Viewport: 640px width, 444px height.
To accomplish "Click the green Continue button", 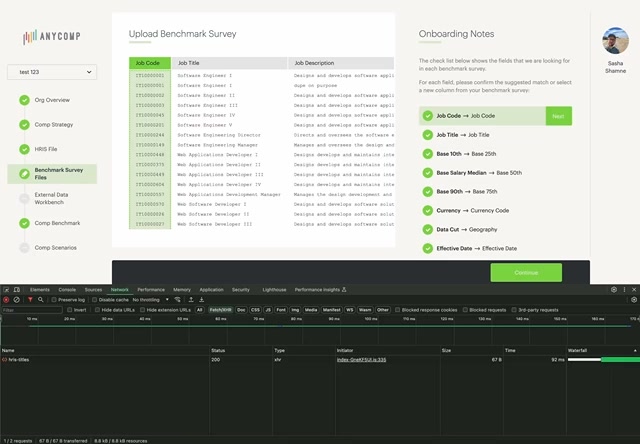I will (x=526, y=272).
